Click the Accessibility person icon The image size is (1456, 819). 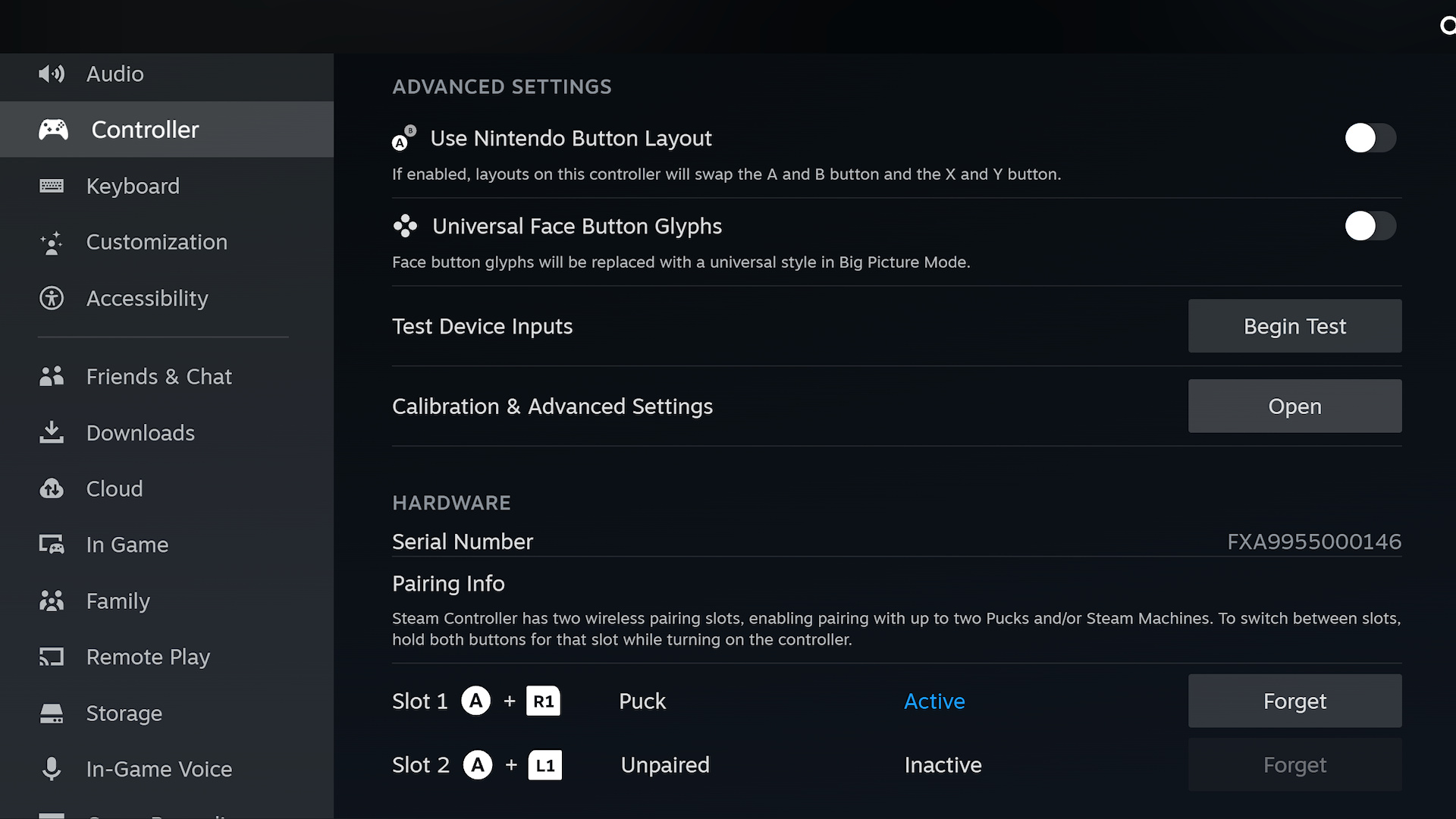51,298
